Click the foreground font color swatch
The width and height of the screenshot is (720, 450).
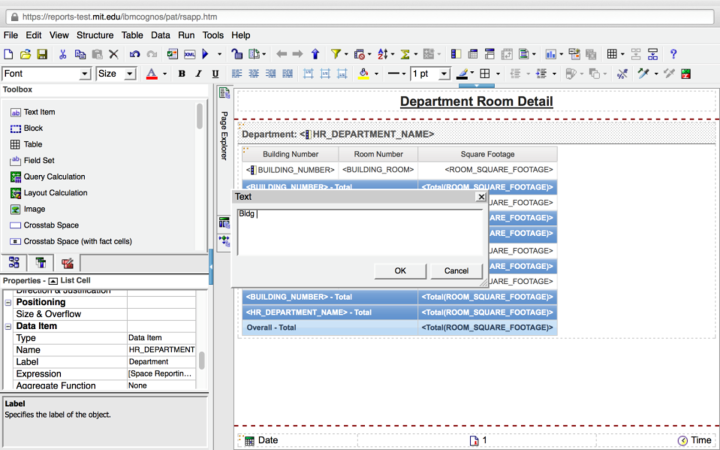pyautogui.click(x=152, y=74)
